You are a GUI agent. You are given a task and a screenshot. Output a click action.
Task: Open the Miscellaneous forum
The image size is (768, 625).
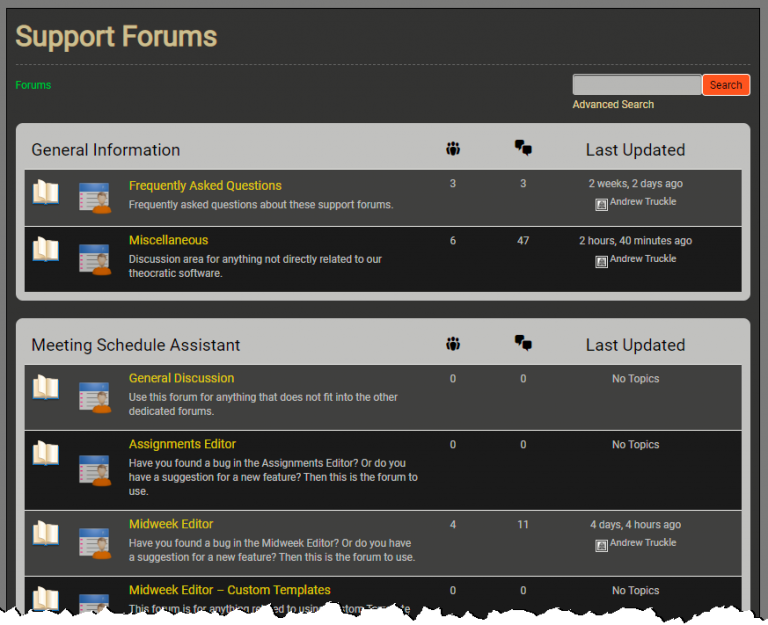point(168,240)
